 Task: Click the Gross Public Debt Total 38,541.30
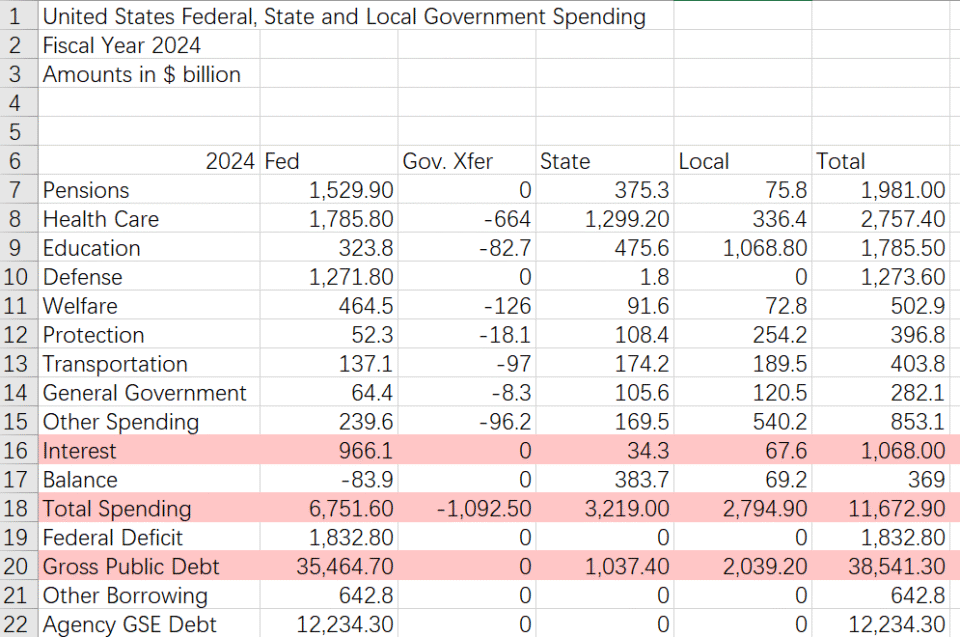point(881,566)
